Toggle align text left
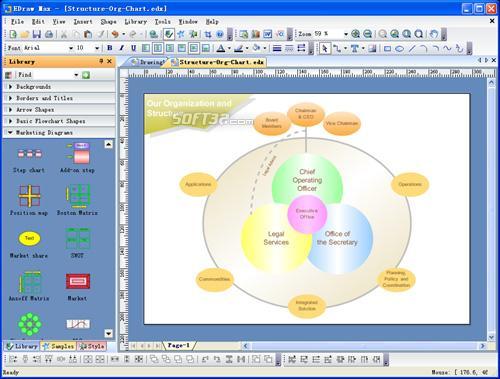500x379 pixels. (x=146, y=48)
